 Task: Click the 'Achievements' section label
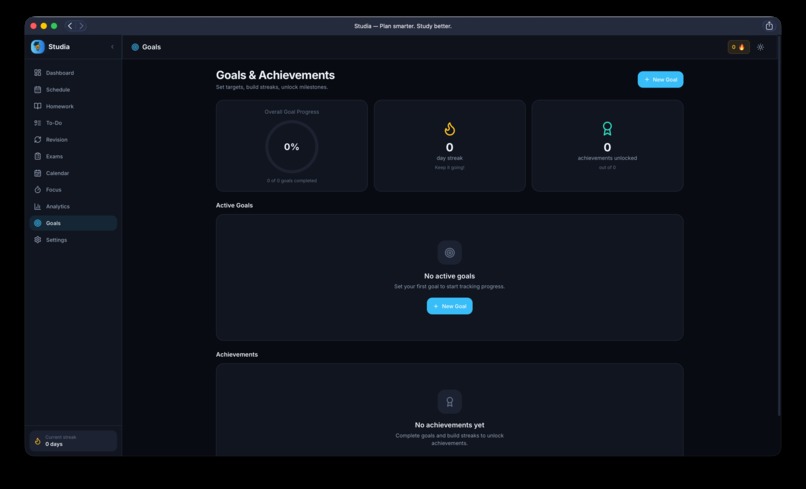pos(237,354)
